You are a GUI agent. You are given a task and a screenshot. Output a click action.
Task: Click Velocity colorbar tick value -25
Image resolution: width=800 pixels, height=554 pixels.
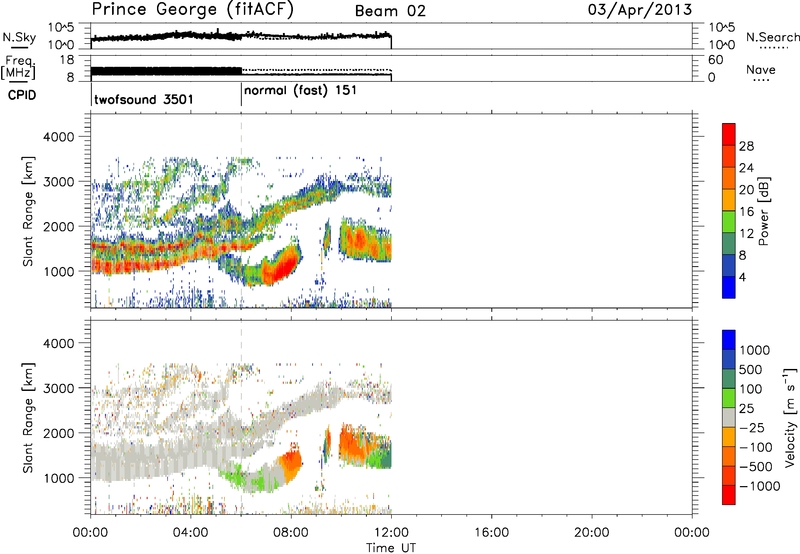[x=754, y=427]
